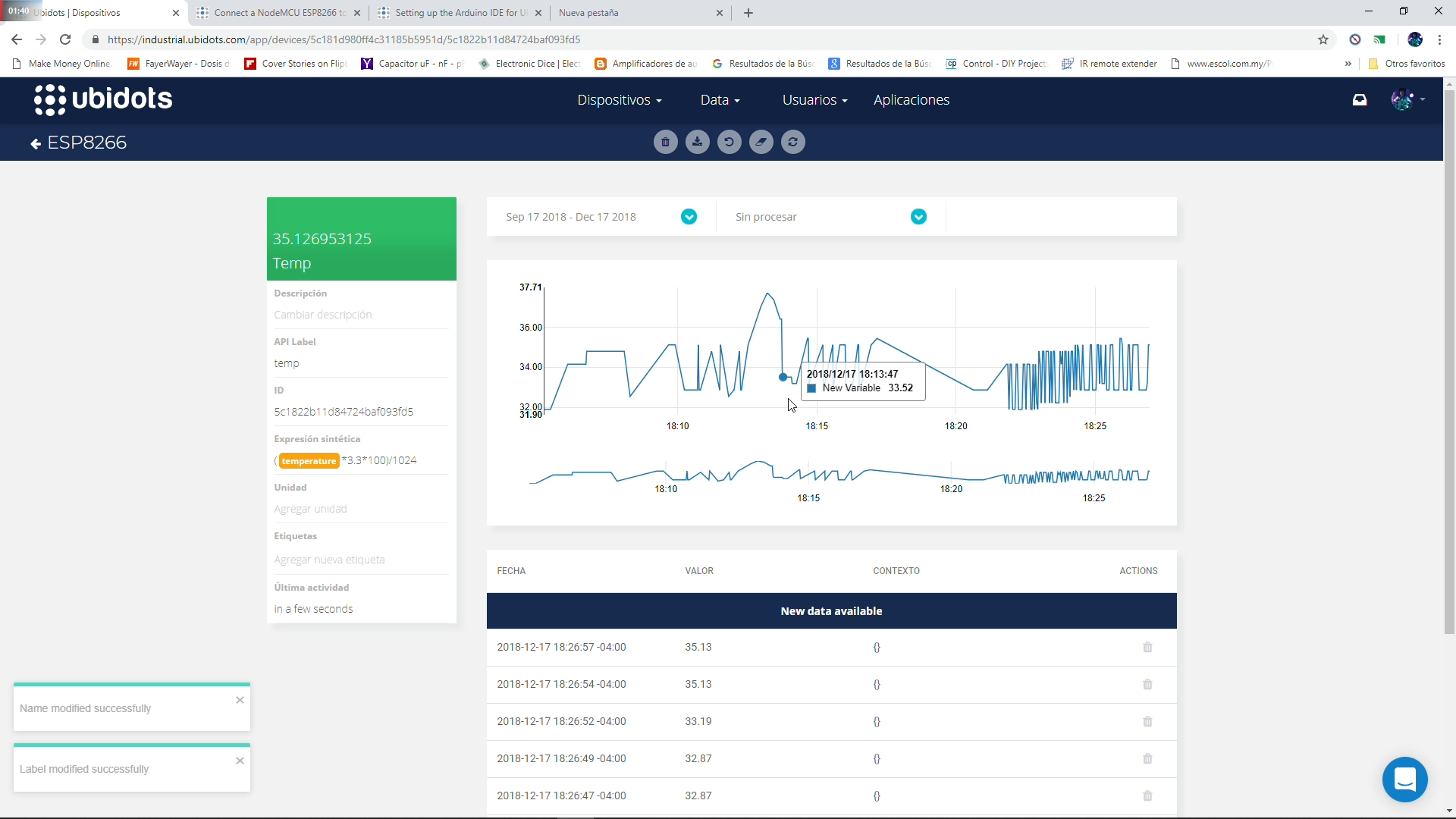
Task: Close the Ubidots Dispositivos tab
Action: [x=176, y=13]
